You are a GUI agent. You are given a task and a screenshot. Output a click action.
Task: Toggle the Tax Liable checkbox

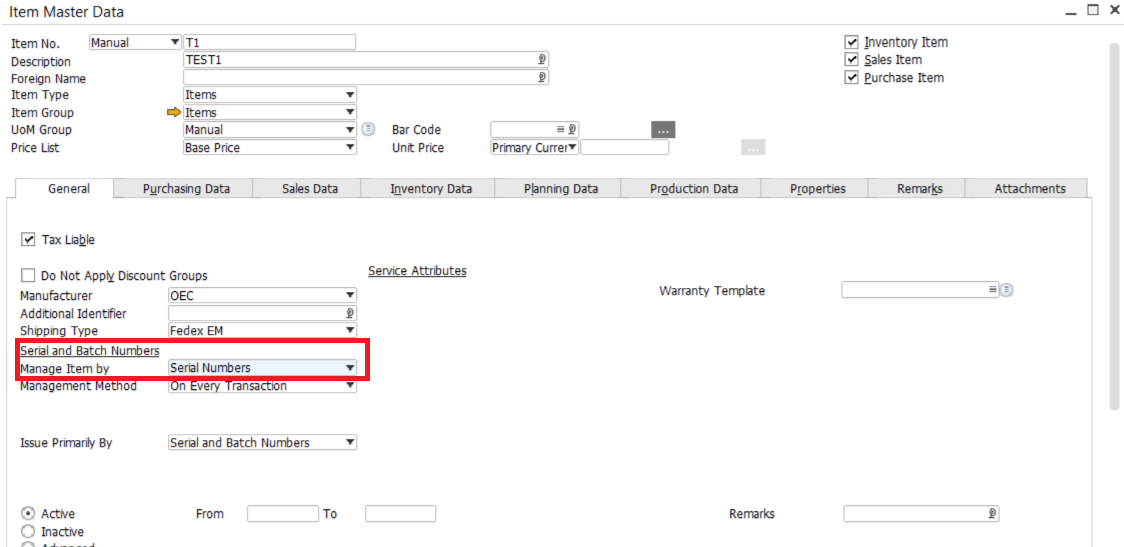tap(28, 240)
